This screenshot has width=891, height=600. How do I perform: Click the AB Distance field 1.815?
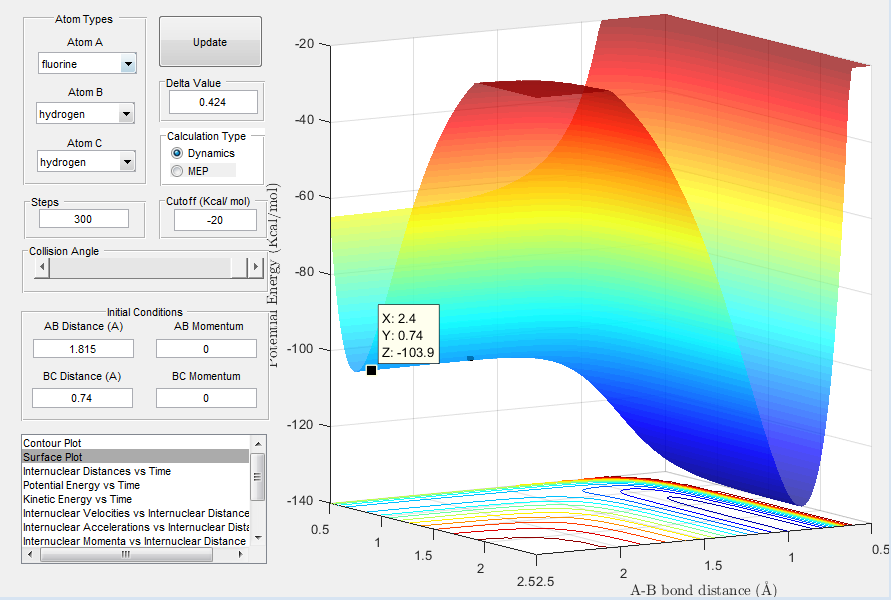(83, 349)
